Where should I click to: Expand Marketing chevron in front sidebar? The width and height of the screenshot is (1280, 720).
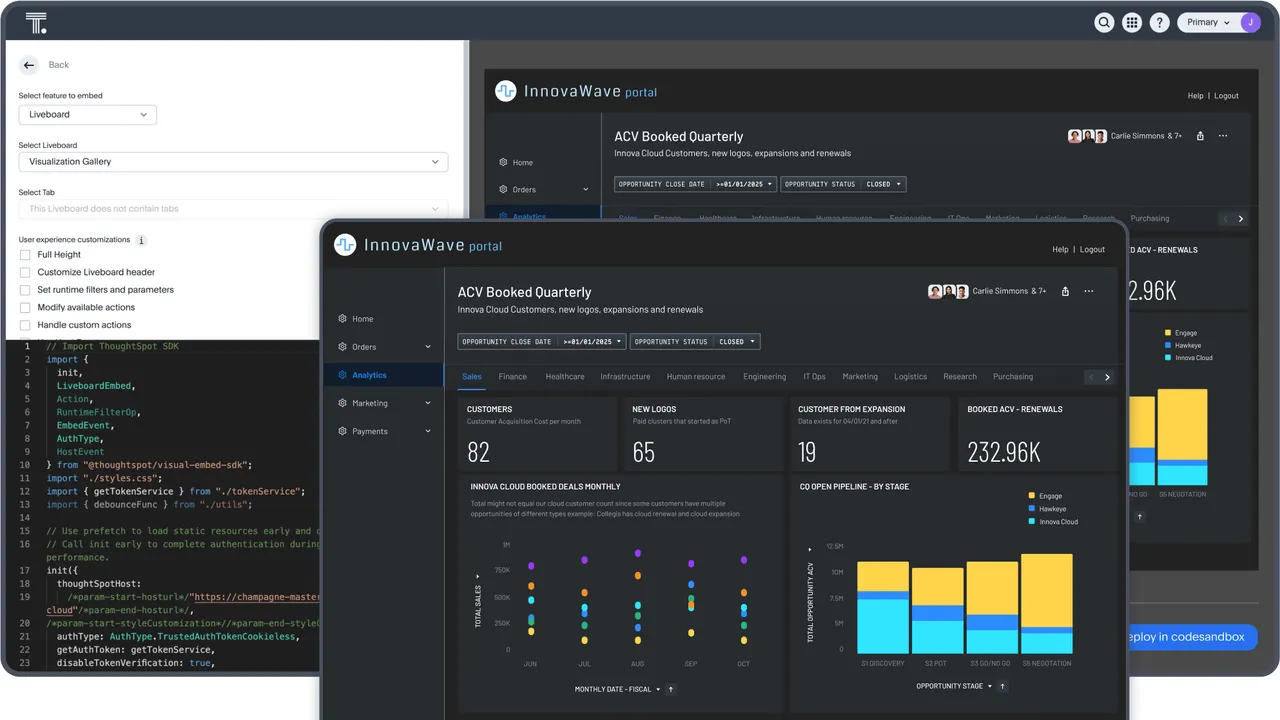(428, 403)
